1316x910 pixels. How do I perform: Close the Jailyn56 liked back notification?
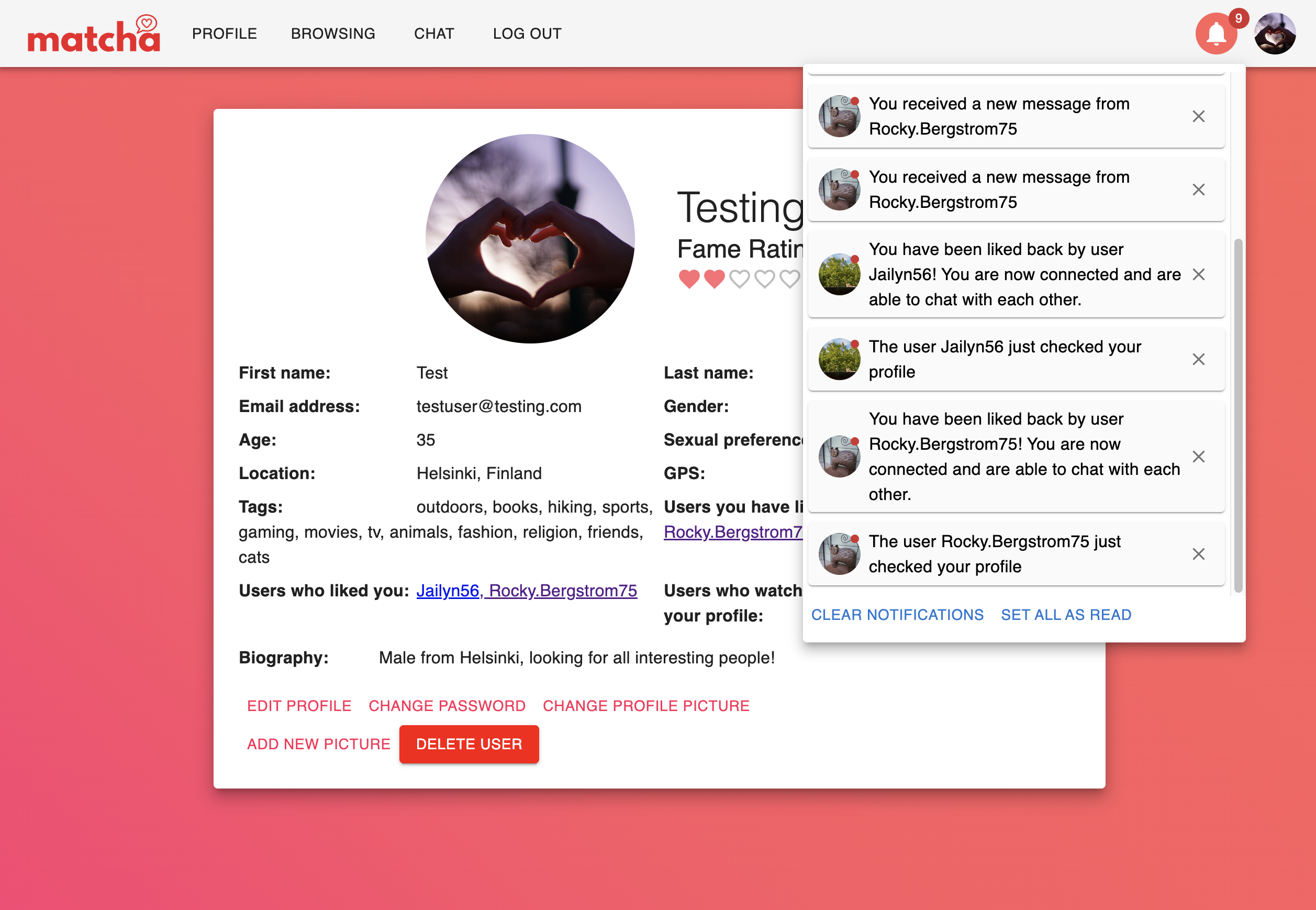tap(1199, 274)
